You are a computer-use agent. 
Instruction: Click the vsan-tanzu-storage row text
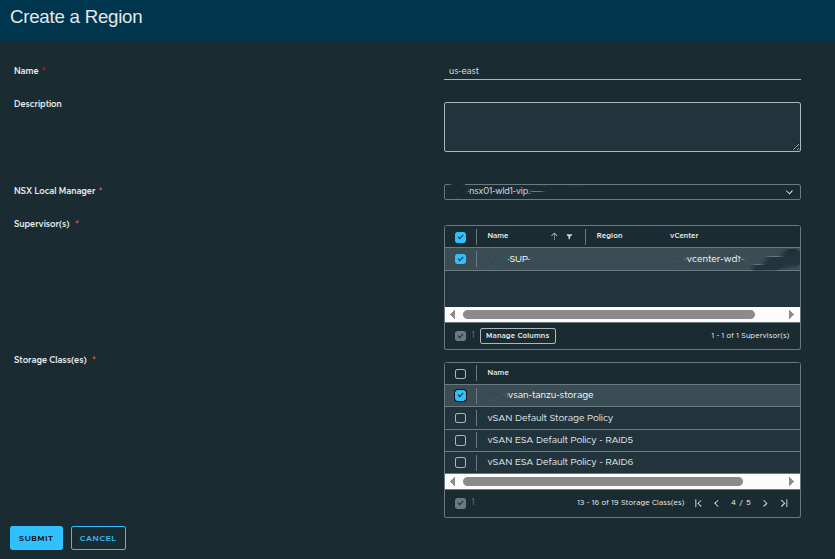pos(551,395)
